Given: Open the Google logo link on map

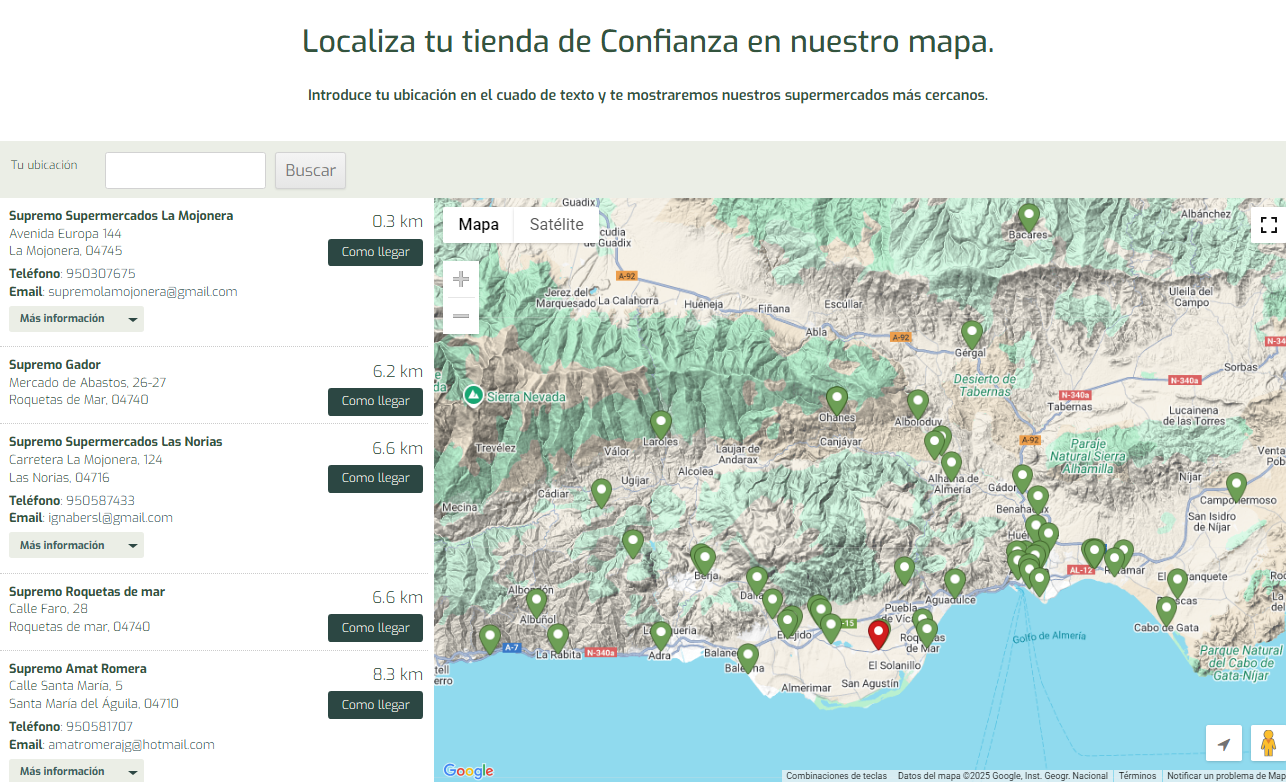Looking at the screenshot, I should click(x=468, y=771).
